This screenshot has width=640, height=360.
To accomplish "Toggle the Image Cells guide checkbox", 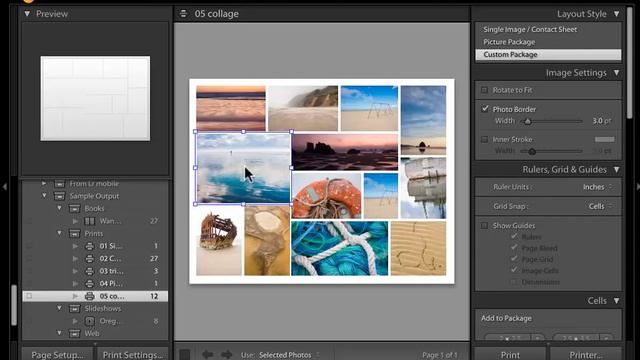I will point(514,270).
